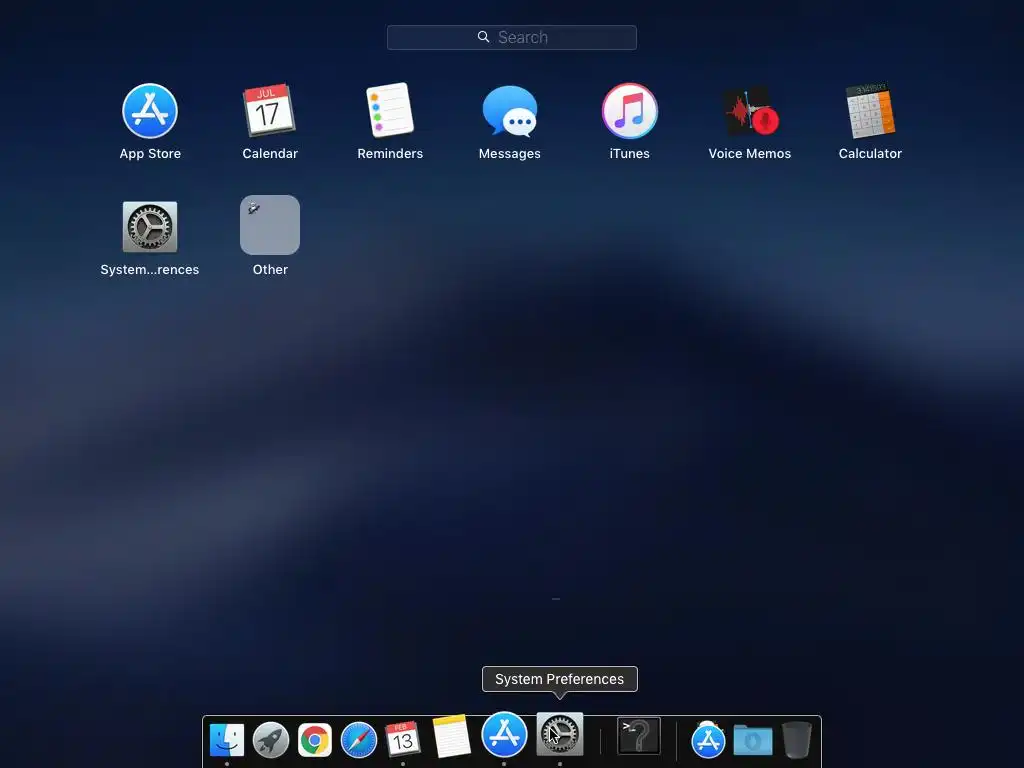The image size is (1024, 768).
Task: Open the Trash in the Dock
Action: (x=797, y=740)
